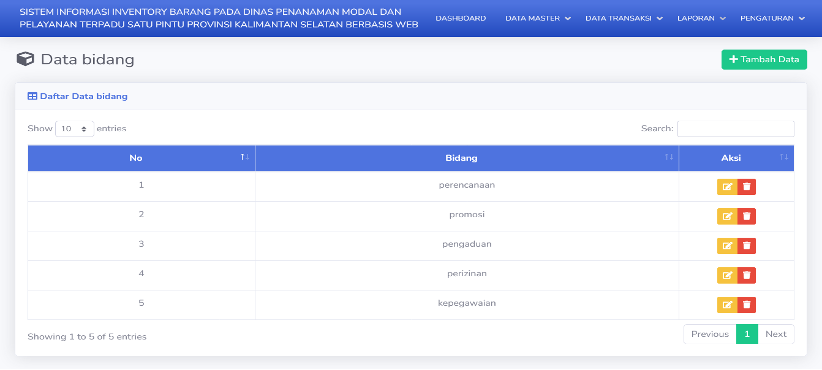The image size is (822, 370).
Task: Remove the kepegawaian row with trash icon
Action: (747, 304)
